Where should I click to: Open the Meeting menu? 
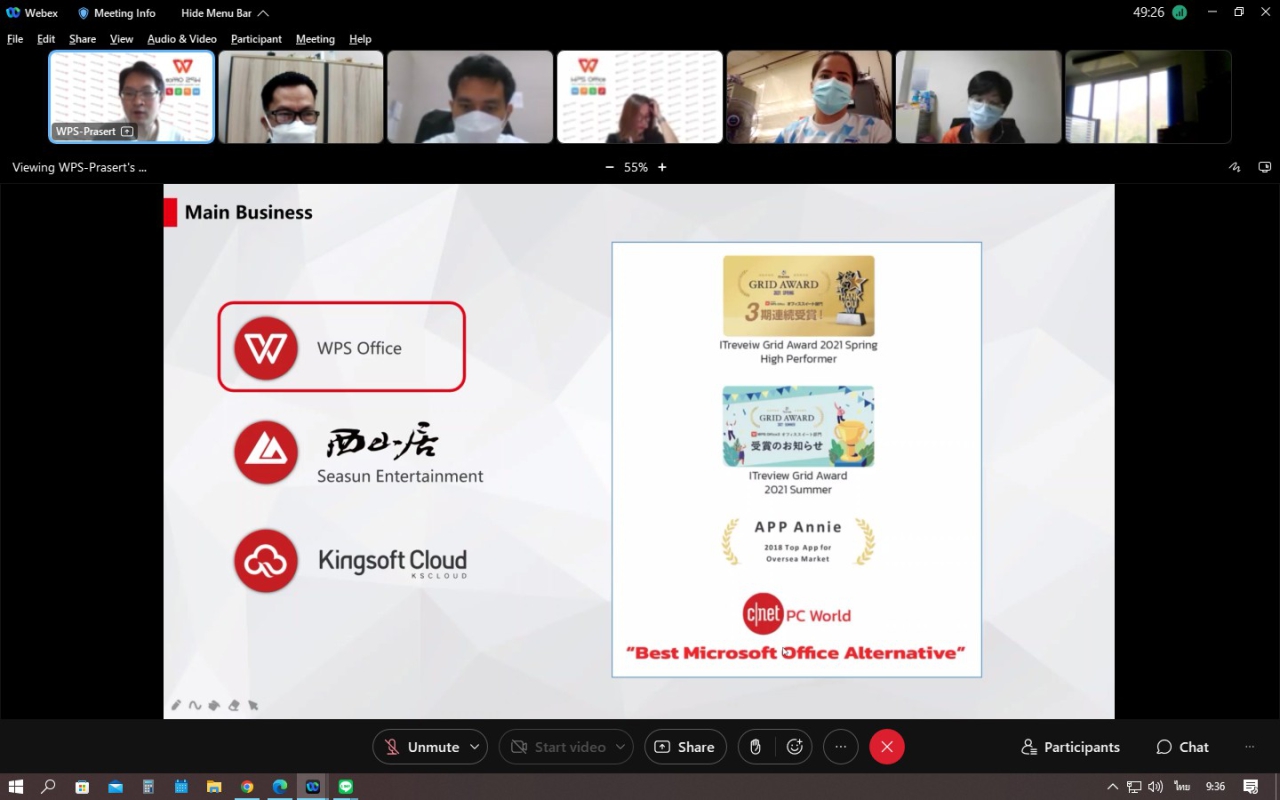315,39
